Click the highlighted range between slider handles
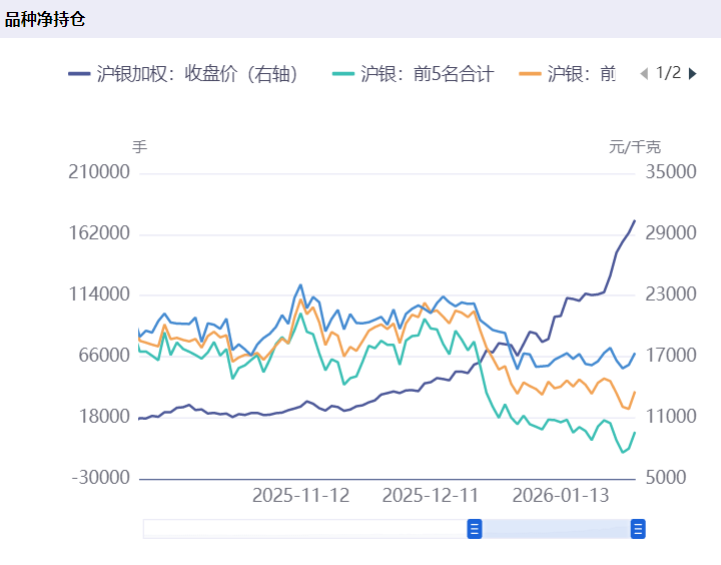Screen dimensions: 721x565 click(556, 529)
